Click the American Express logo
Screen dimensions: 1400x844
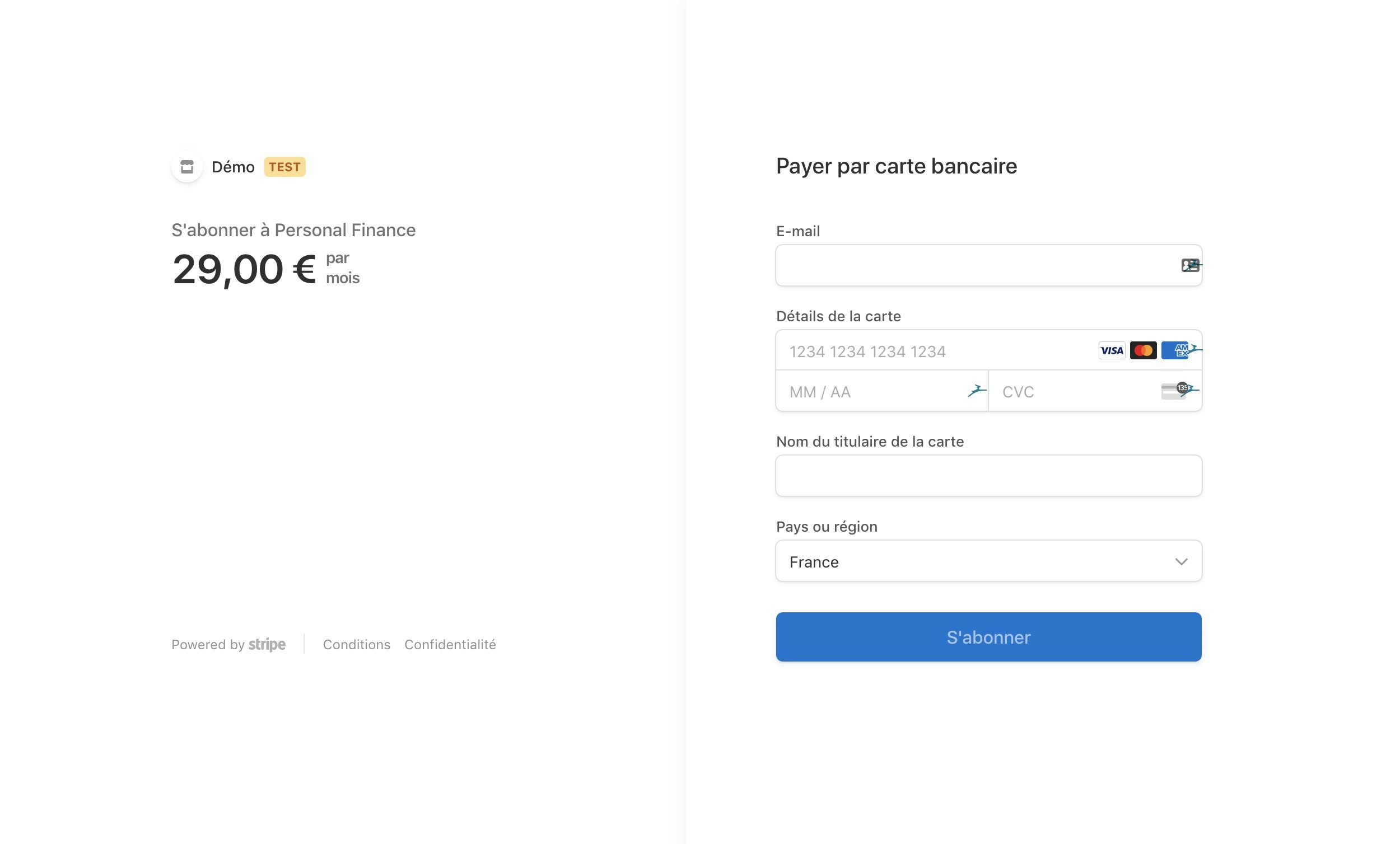coord(1174,350)
